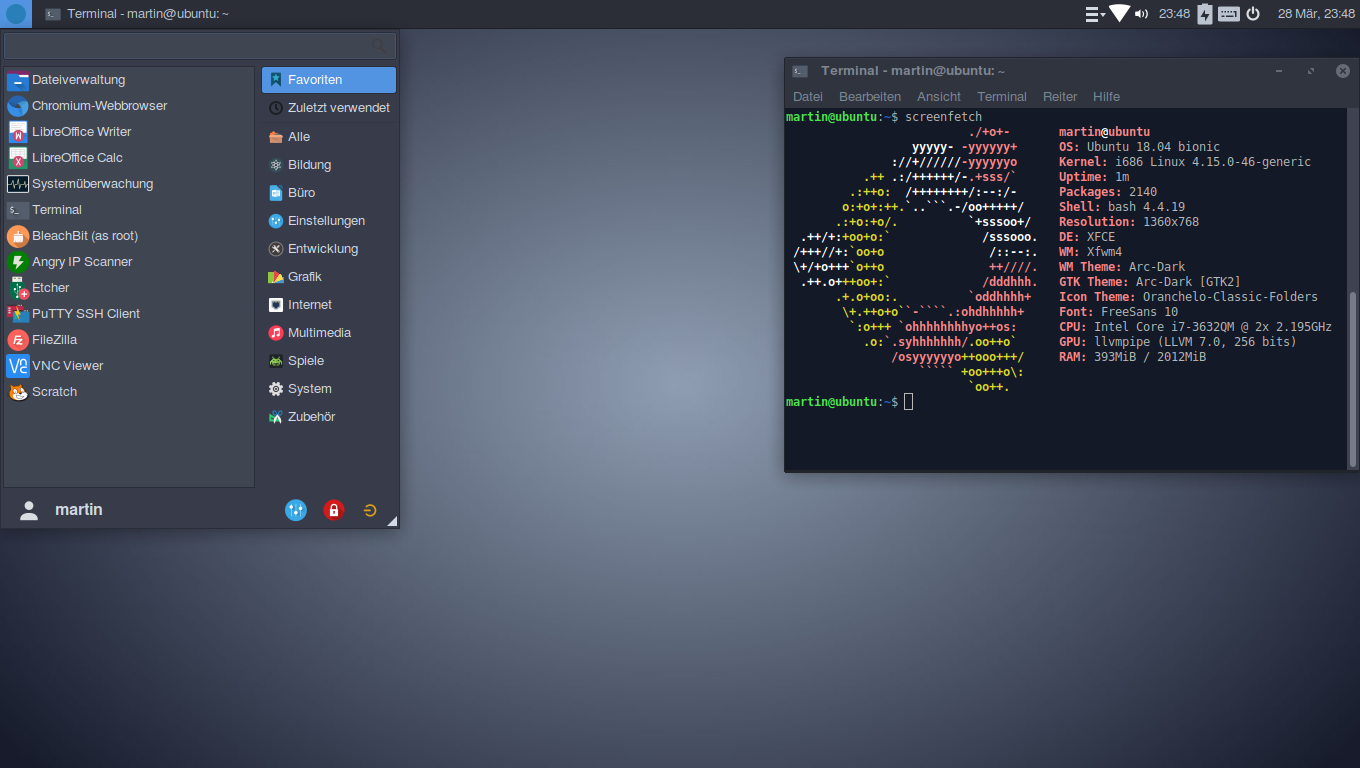Open the Spiele category
The width and height of the screenshot is (1360, 768).
pos(329,361)
